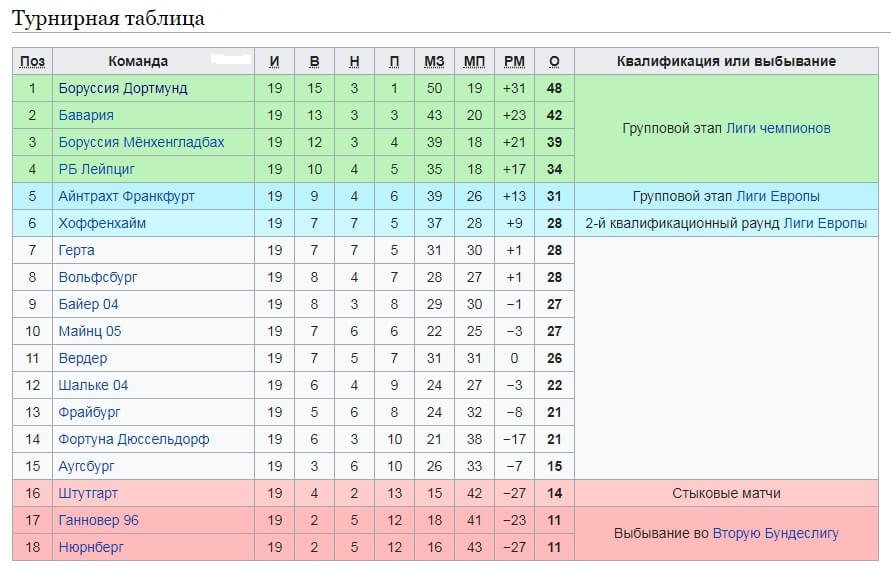This screenshot has height=572, width=891.
Task: Click the Фортуна Дюссельдорф link
Action: [x=134, y=439]
